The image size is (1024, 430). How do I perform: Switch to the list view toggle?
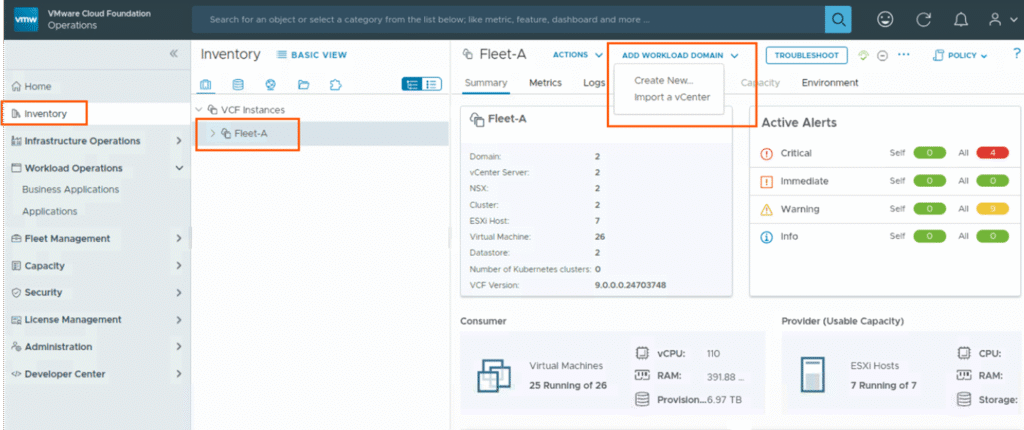point(432,84)
